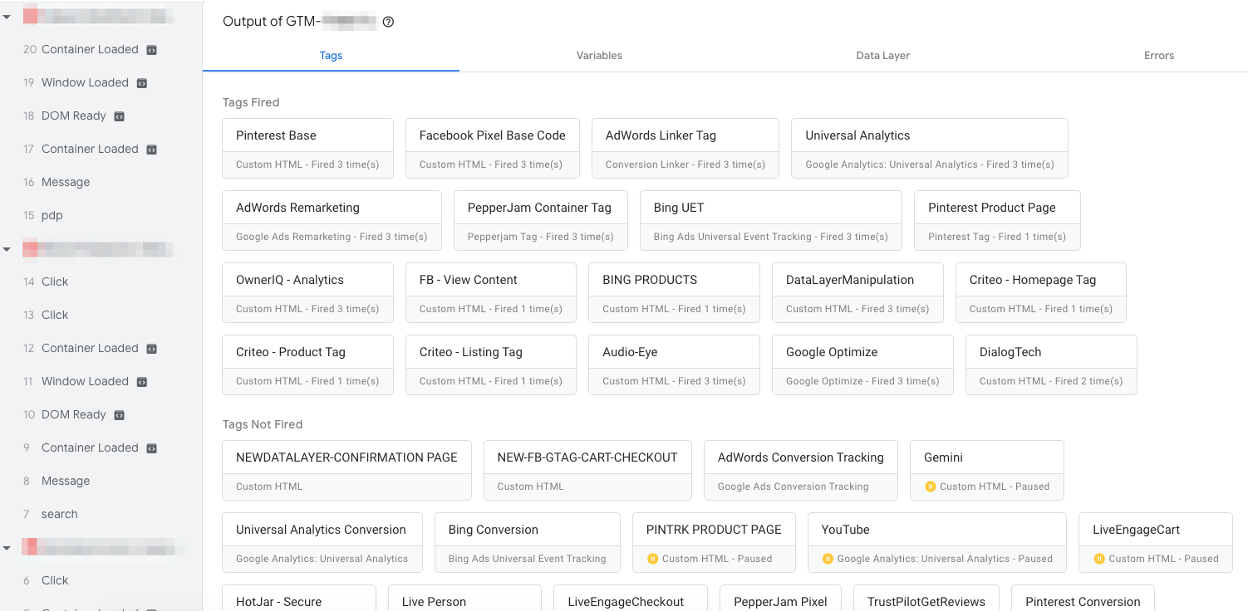Open the NEW-FB-GTAG-CART-CHECKOUT tag

(588, 470)
